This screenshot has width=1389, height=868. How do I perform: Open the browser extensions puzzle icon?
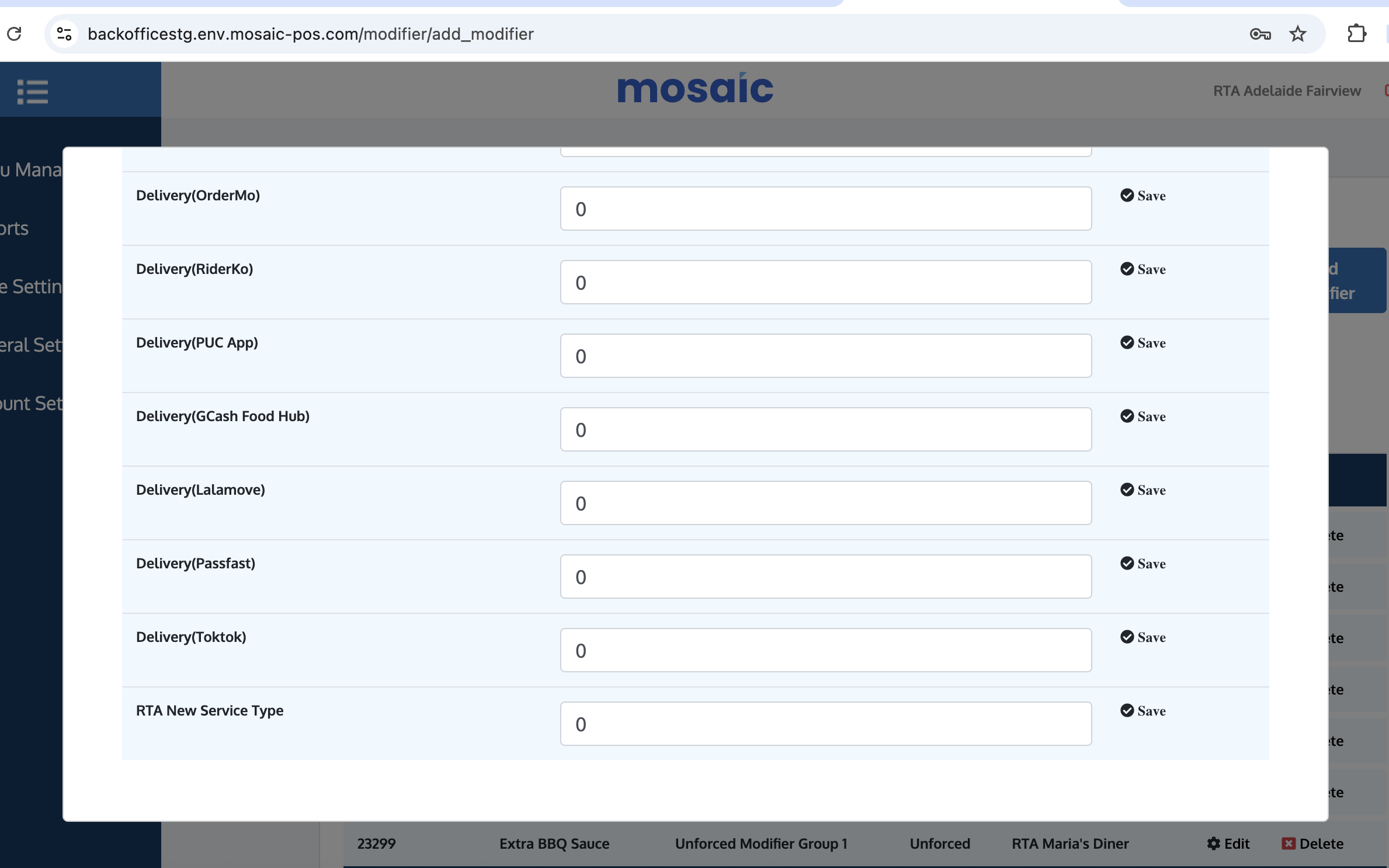(x=1356, y=34)
